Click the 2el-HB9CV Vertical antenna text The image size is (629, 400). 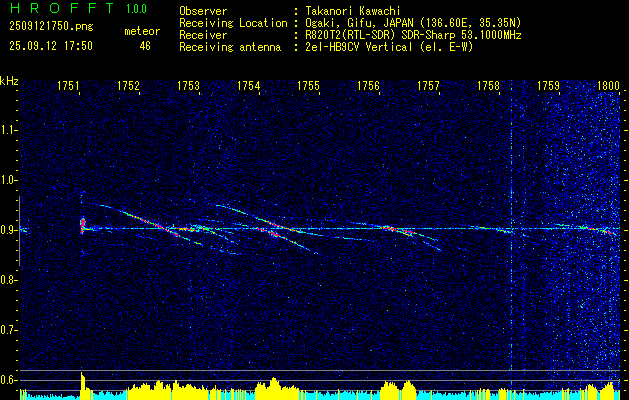[x=388, y=47]
